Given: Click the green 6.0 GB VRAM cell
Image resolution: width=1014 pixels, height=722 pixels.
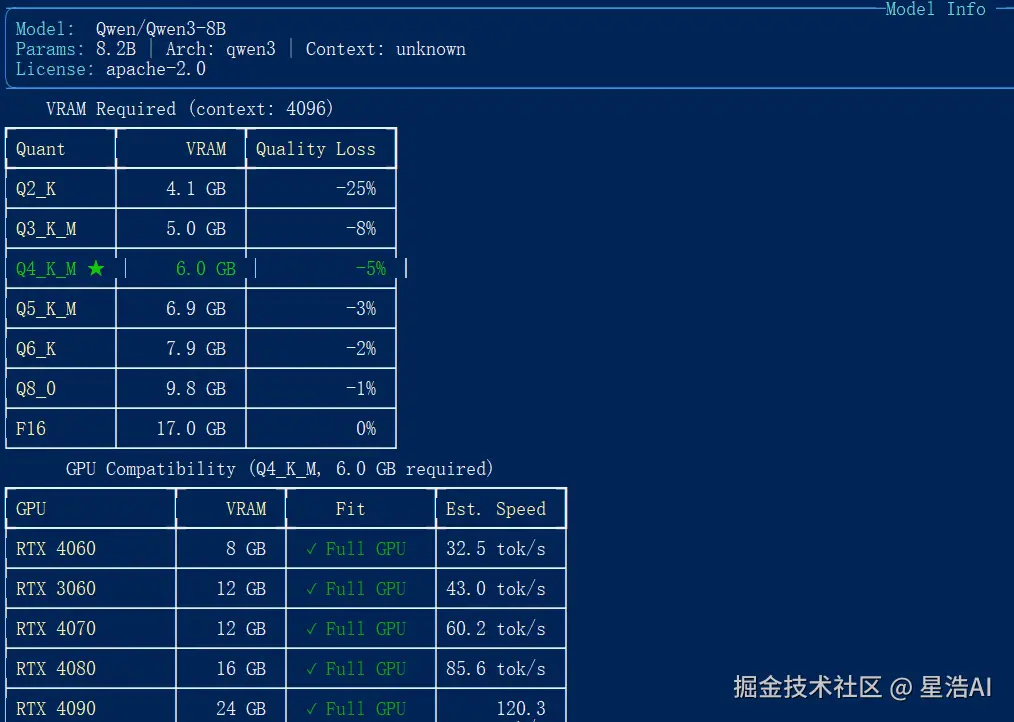Looking at the screenshot, I should pyautogui.click(x=206, y=269).
